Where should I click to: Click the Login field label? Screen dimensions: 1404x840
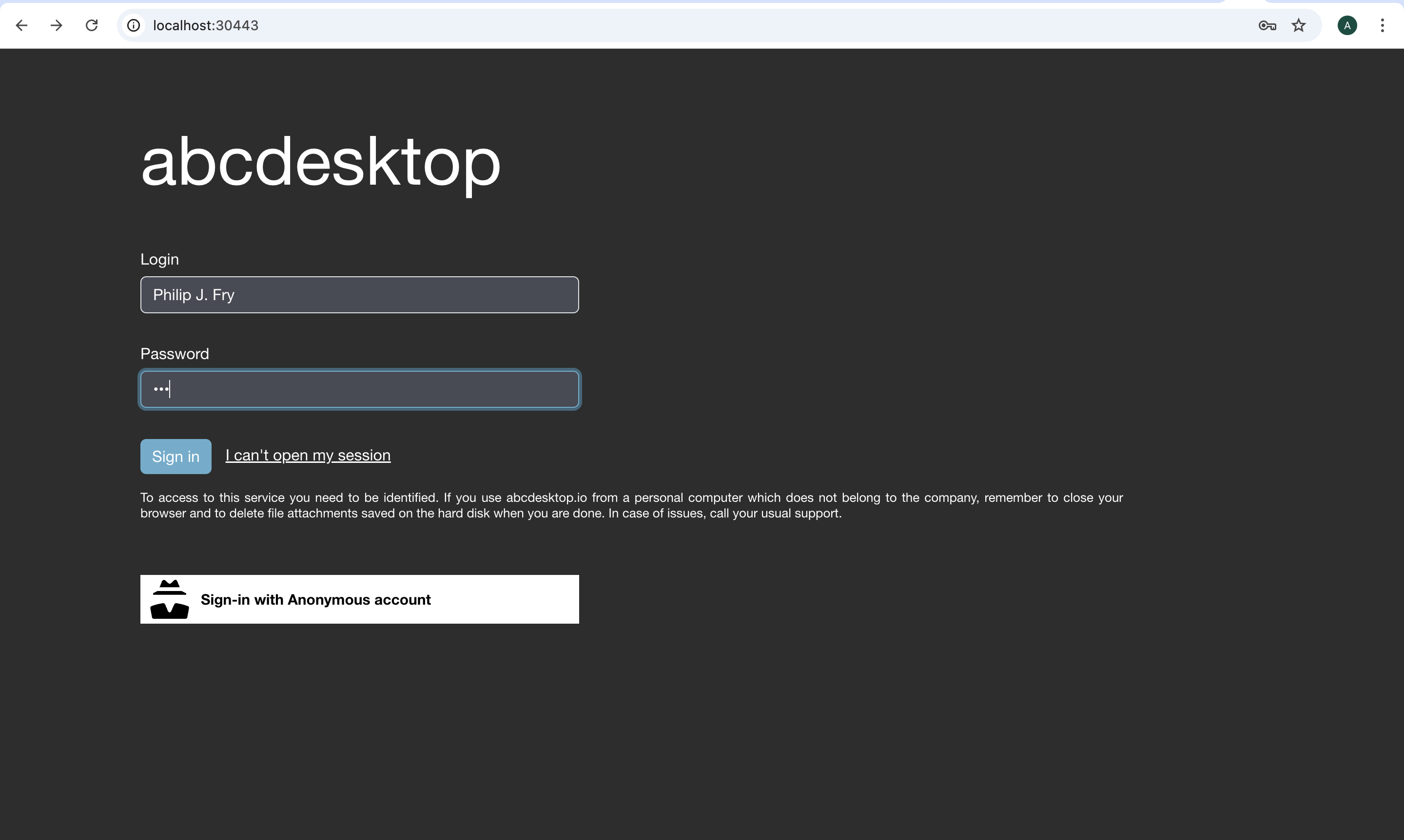(160, 259)
